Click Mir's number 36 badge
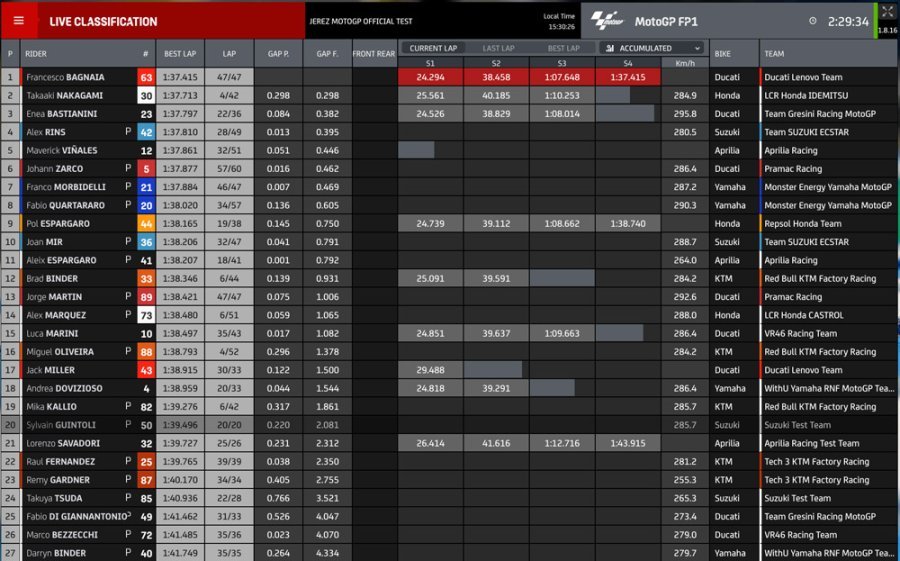 [x=146, y=242]
